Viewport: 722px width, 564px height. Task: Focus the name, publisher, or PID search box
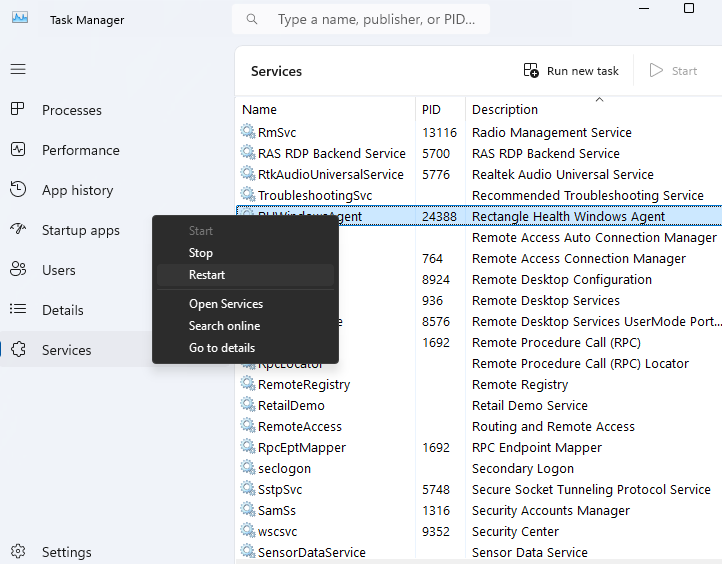[361, 19]
